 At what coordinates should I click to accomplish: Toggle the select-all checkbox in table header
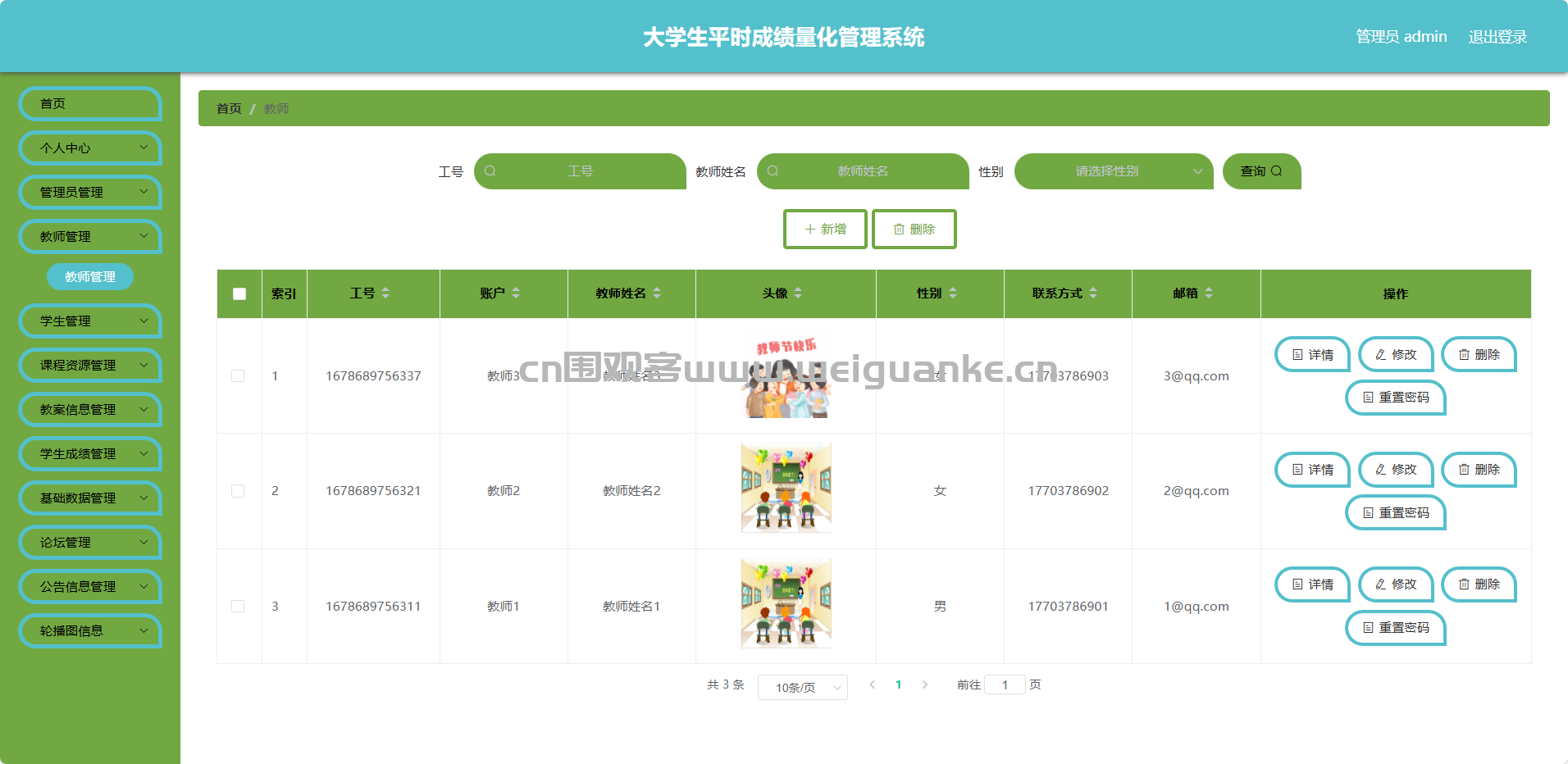click(239, 293)
